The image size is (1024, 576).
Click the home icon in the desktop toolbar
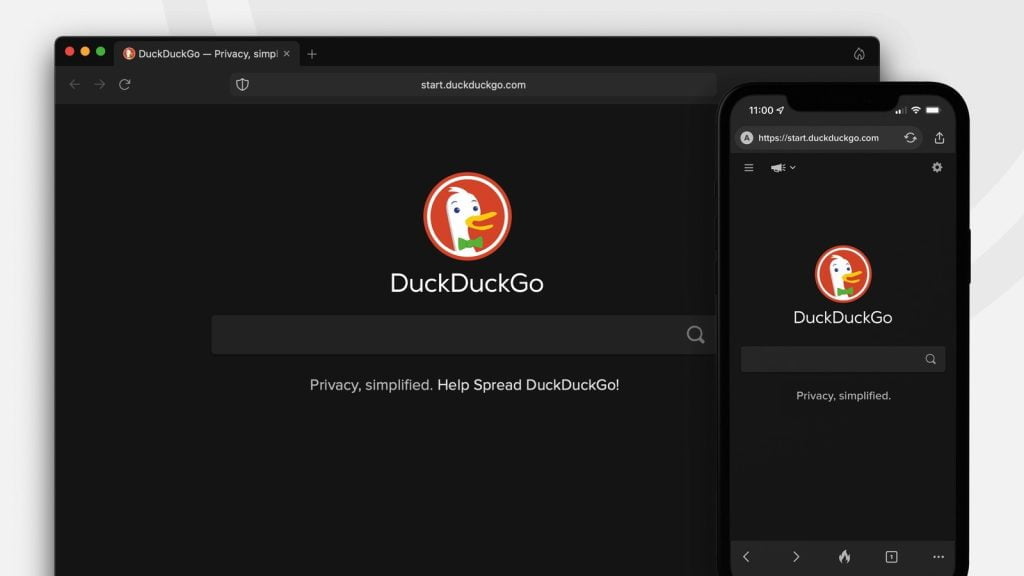(x=860, y=53)
